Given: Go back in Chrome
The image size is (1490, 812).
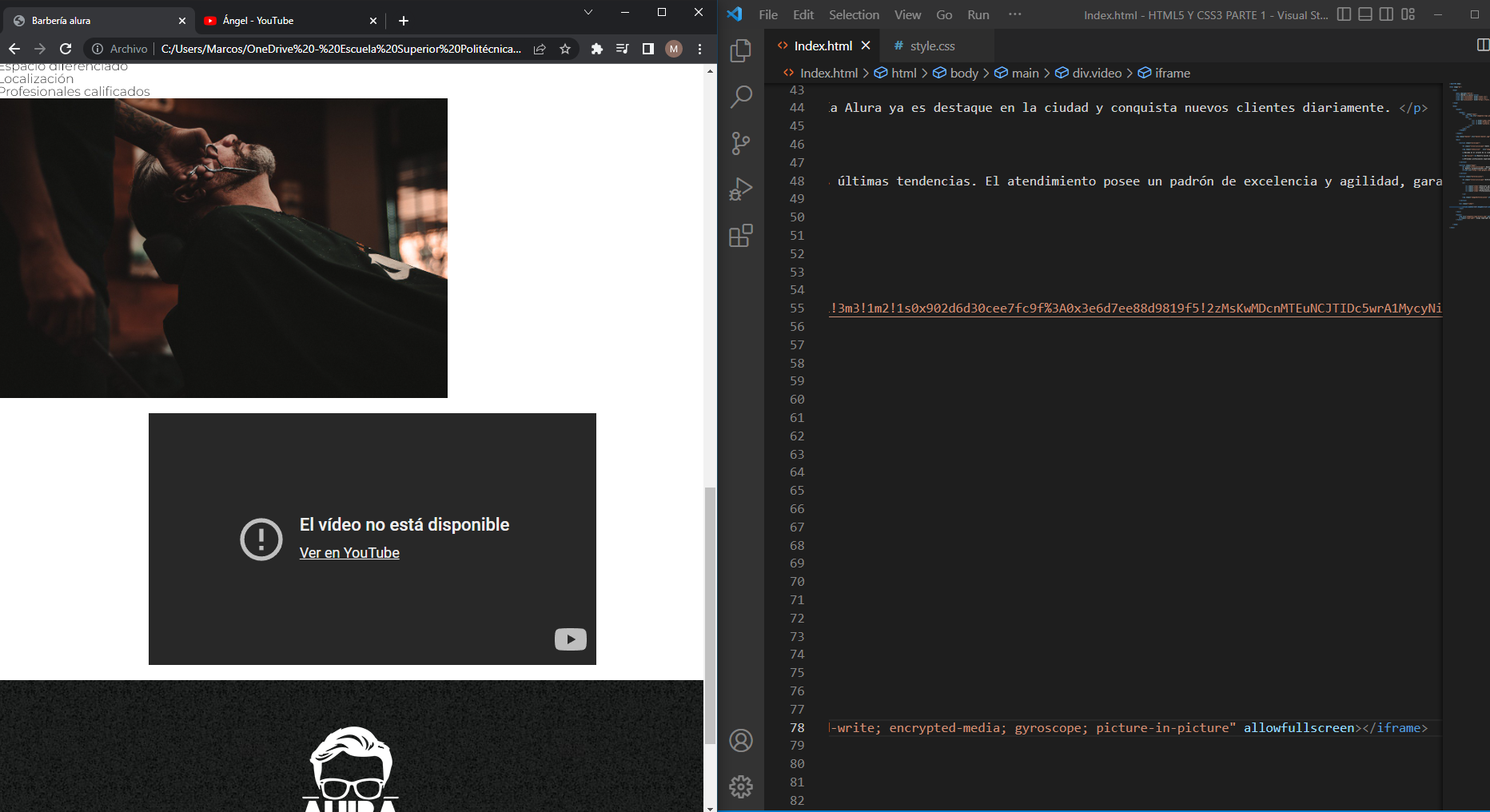Looking at the screenshot, I should coord(14,49).
